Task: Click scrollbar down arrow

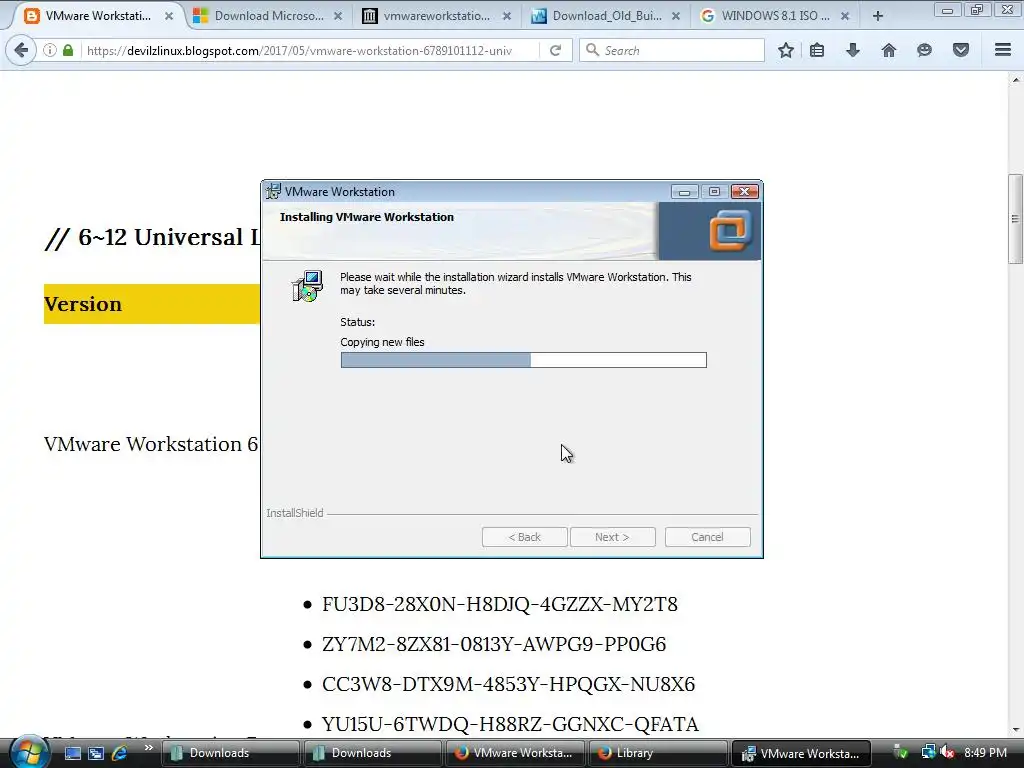Action: [x=1016, y=729]
